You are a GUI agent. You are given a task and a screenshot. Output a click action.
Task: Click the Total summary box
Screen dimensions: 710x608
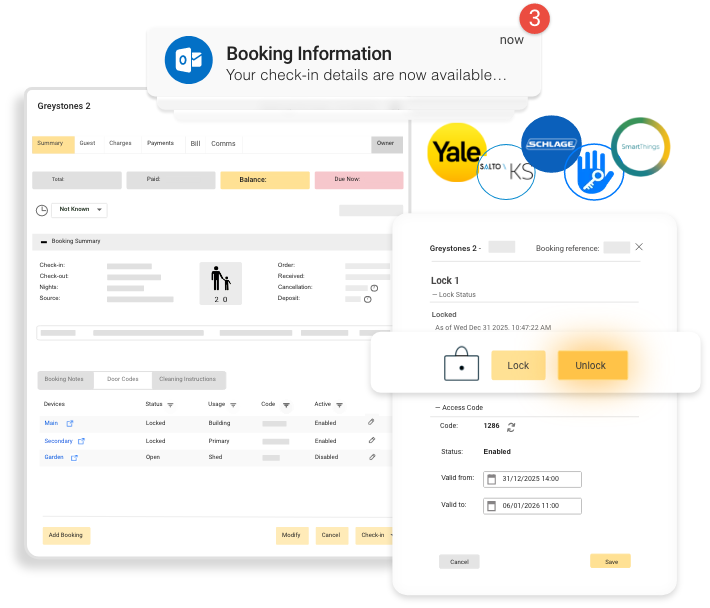tap(77, 180)
